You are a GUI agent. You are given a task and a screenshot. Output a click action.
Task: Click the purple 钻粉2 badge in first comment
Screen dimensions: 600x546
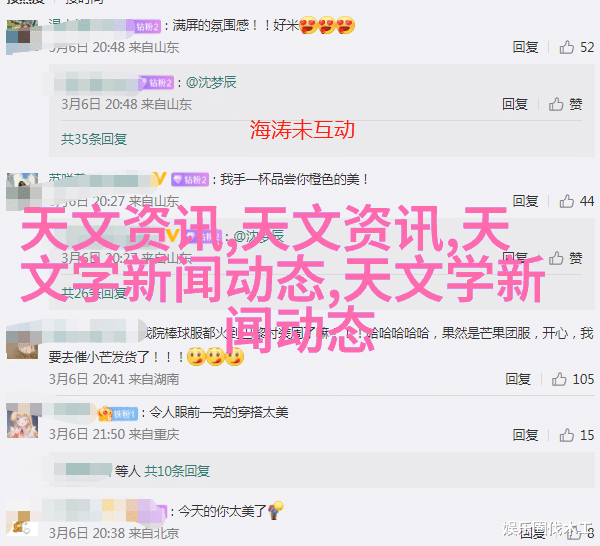(x=148, y=26)
